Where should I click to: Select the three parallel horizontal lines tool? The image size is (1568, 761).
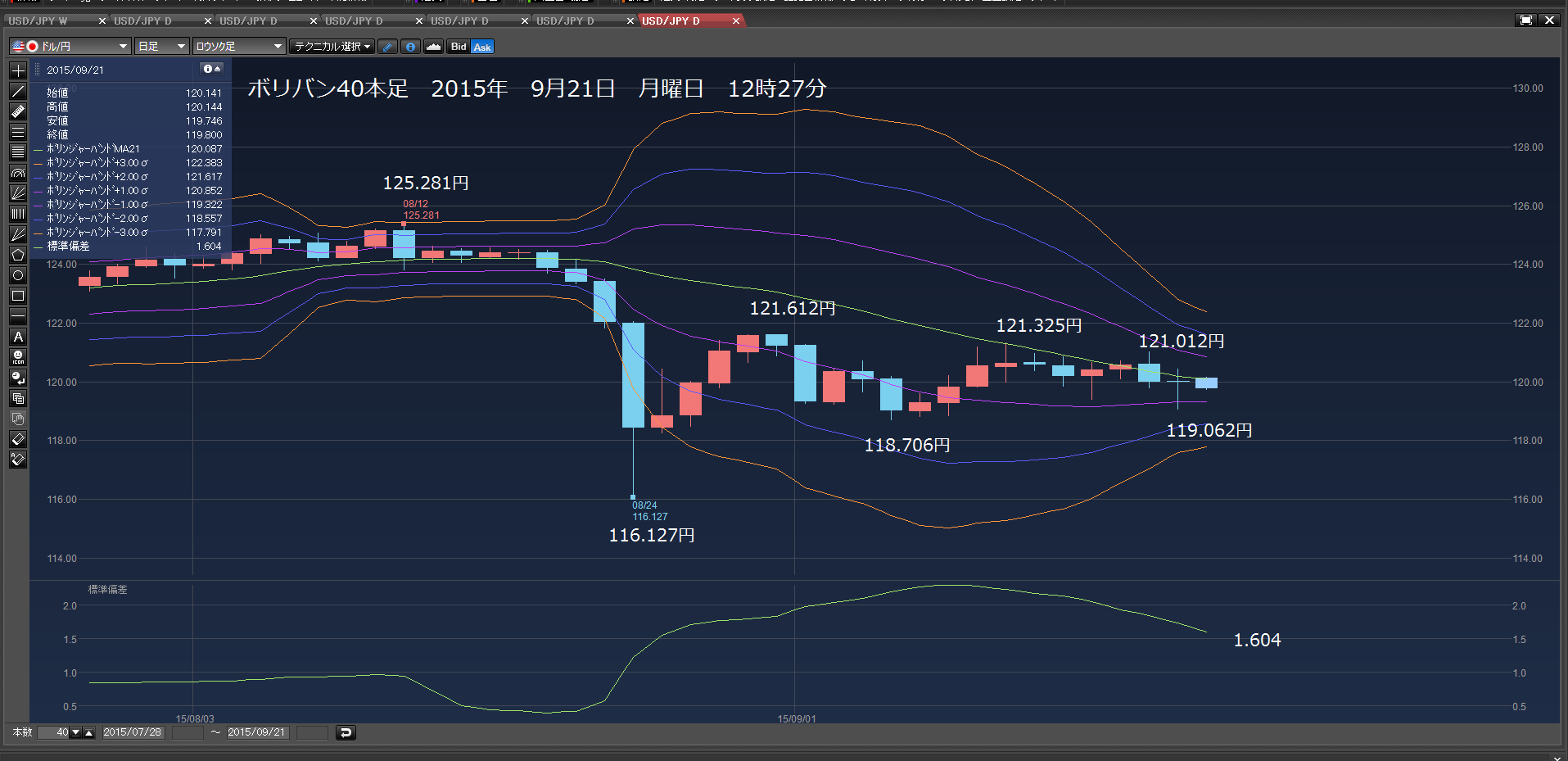pos(18,132)
